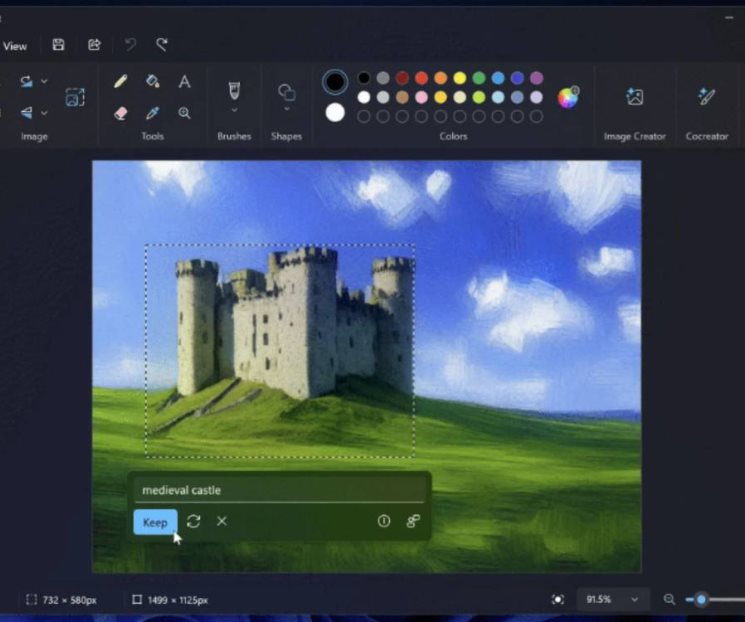
Task: Click the first empty custom color slot
Action: [x=364, y=116]
